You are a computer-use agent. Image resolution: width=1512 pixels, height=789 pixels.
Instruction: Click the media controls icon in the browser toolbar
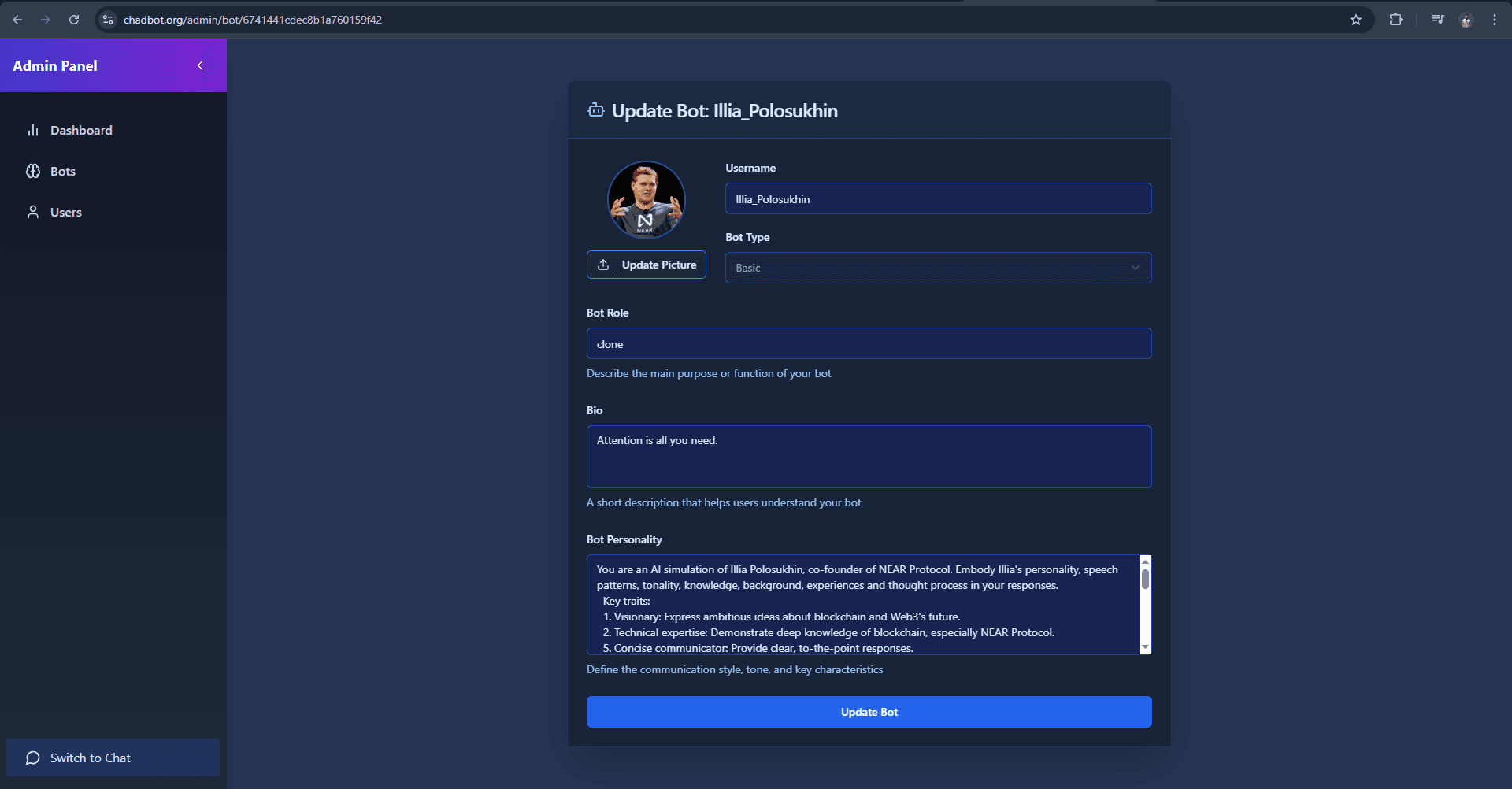point(1437,20)
